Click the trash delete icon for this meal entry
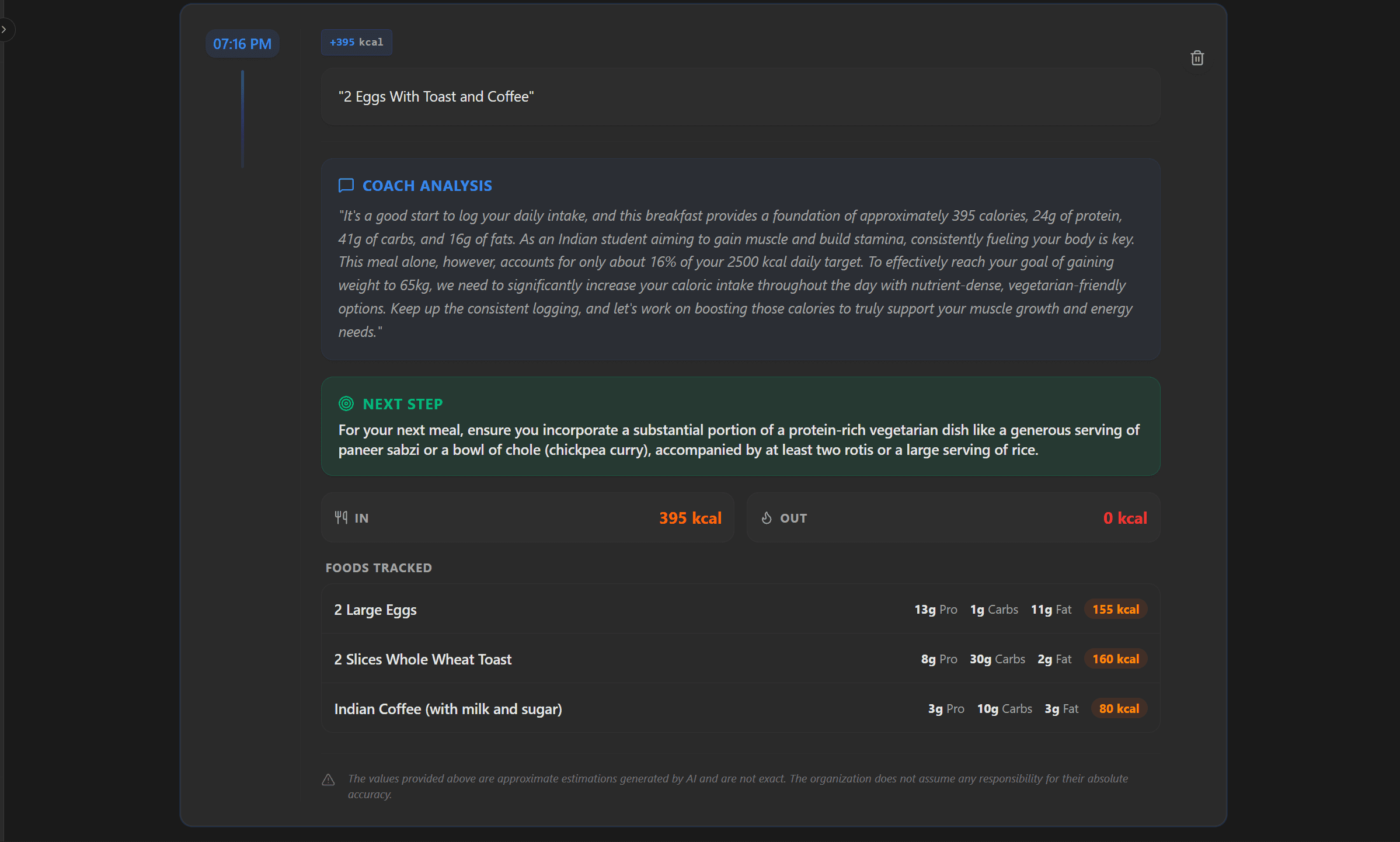1400x842 pixels. pyautogui.click(x=1197, y=57)
